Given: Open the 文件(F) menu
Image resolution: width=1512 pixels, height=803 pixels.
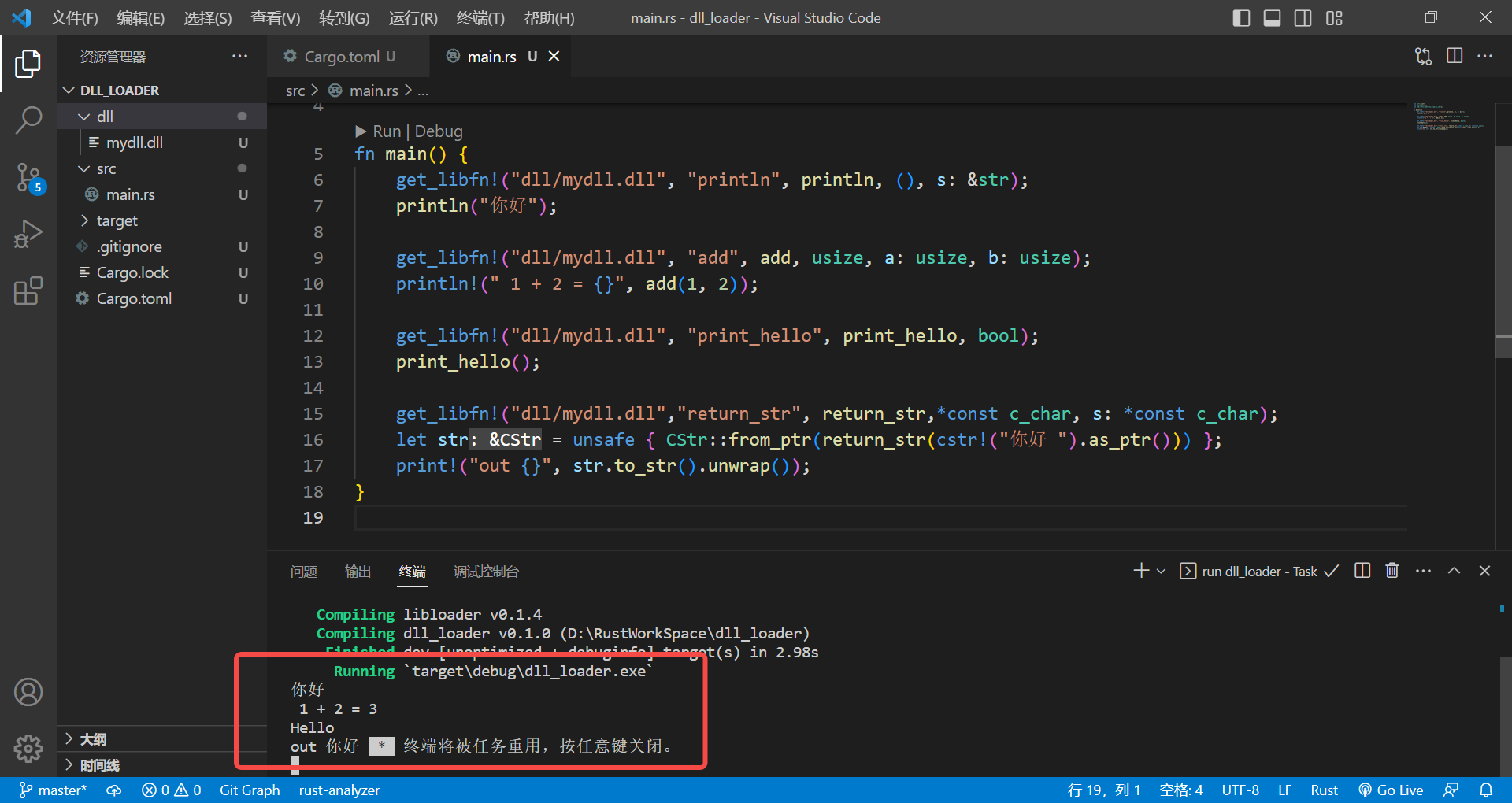Looking at the screenshot, I should tap(75, 18).
